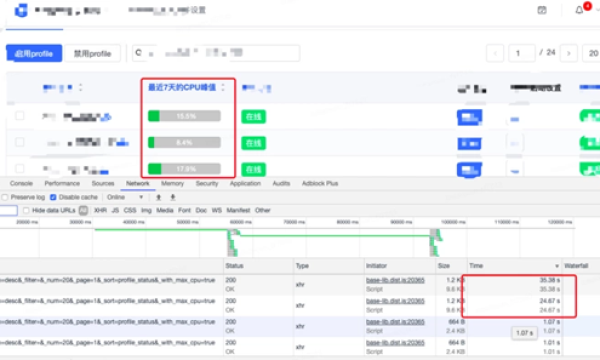Go to next page arrow in pagination
600x360 pixels.
point(569,53)
